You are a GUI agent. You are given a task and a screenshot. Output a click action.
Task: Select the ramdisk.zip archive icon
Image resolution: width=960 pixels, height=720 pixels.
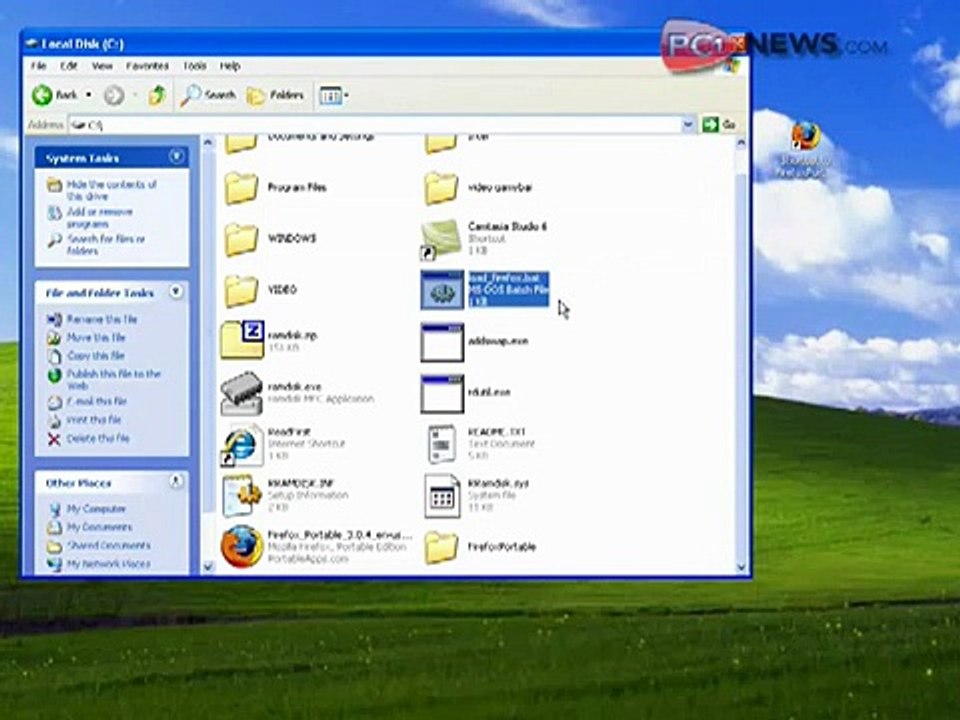(x=242, y=339)
